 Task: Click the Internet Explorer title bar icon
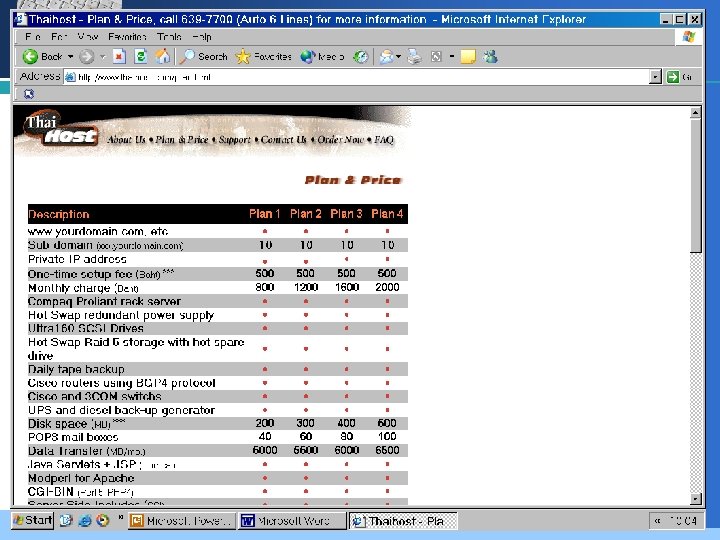click(x=20, y=19)
